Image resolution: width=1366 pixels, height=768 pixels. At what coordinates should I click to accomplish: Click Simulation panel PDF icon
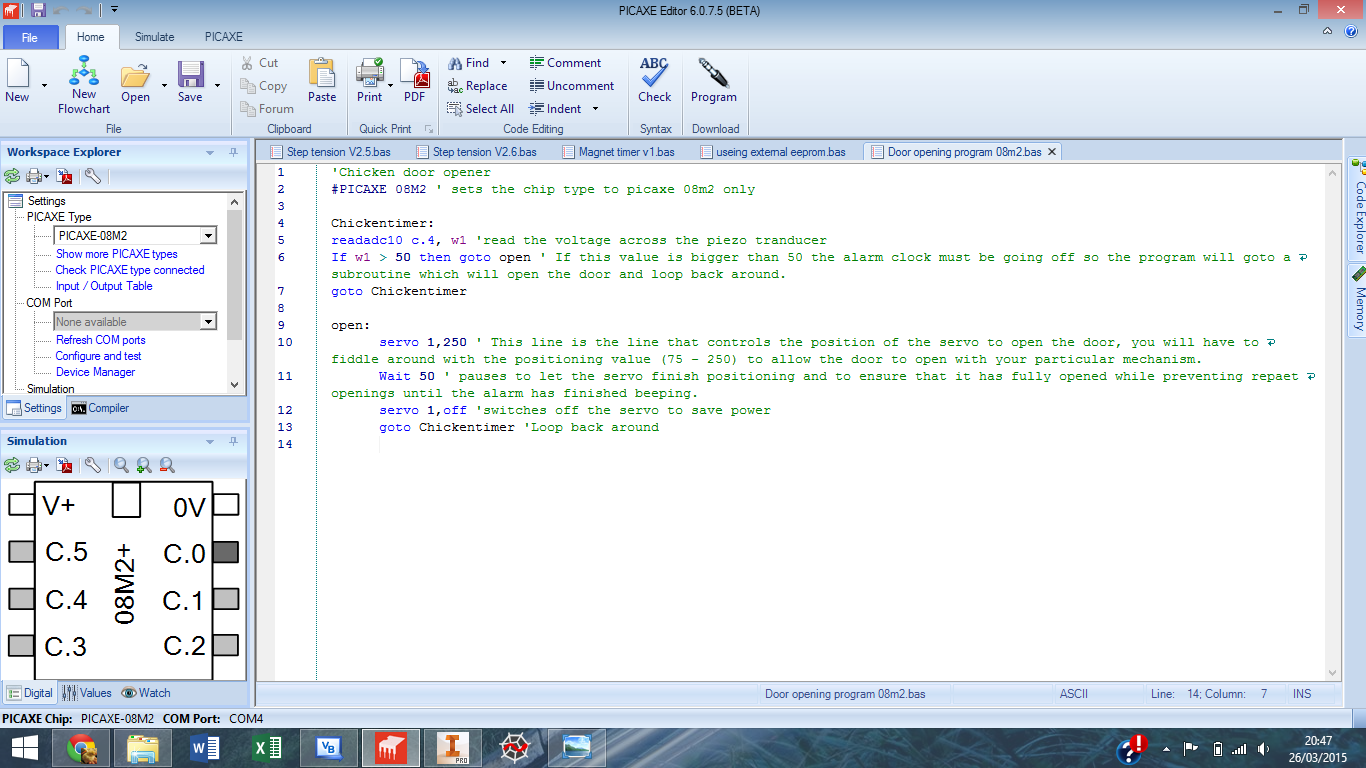(65, 465)
